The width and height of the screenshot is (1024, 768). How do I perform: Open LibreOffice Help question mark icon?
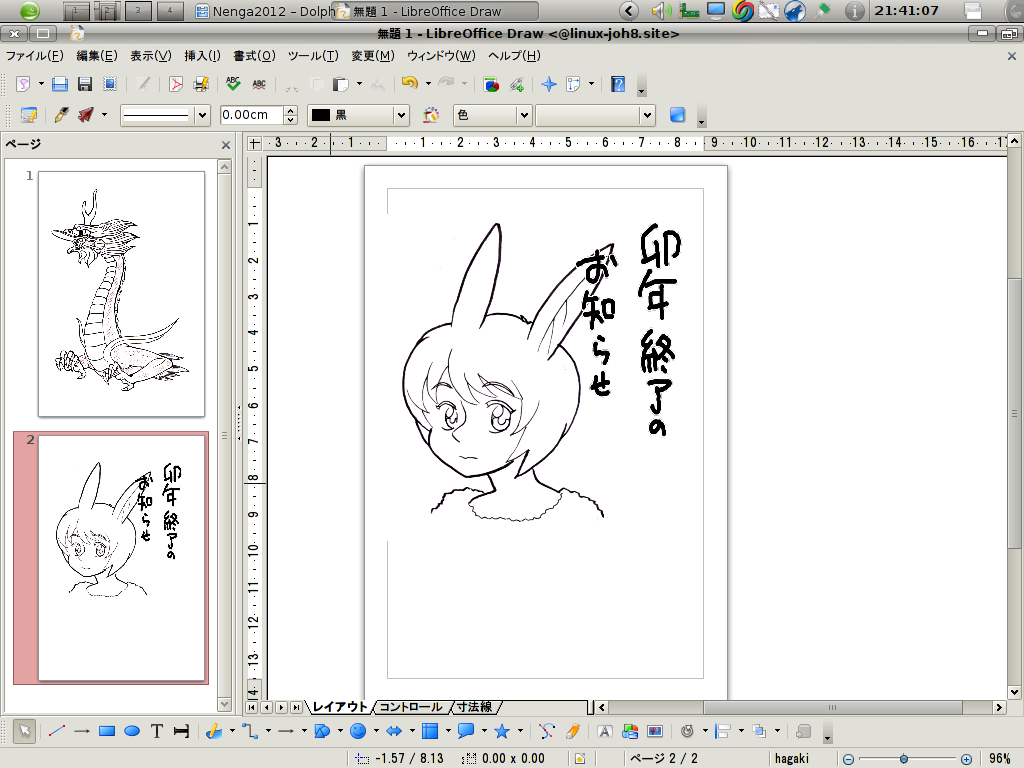618,84
